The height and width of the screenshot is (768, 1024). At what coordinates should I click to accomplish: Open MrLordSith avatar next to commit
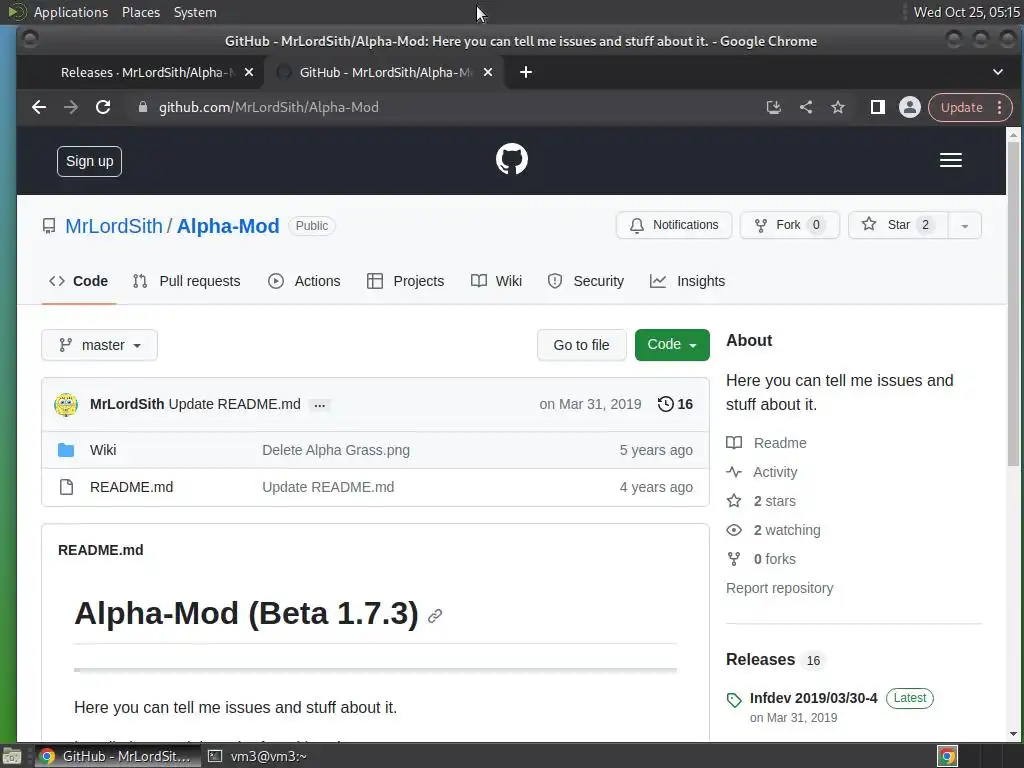click(66, 404)
